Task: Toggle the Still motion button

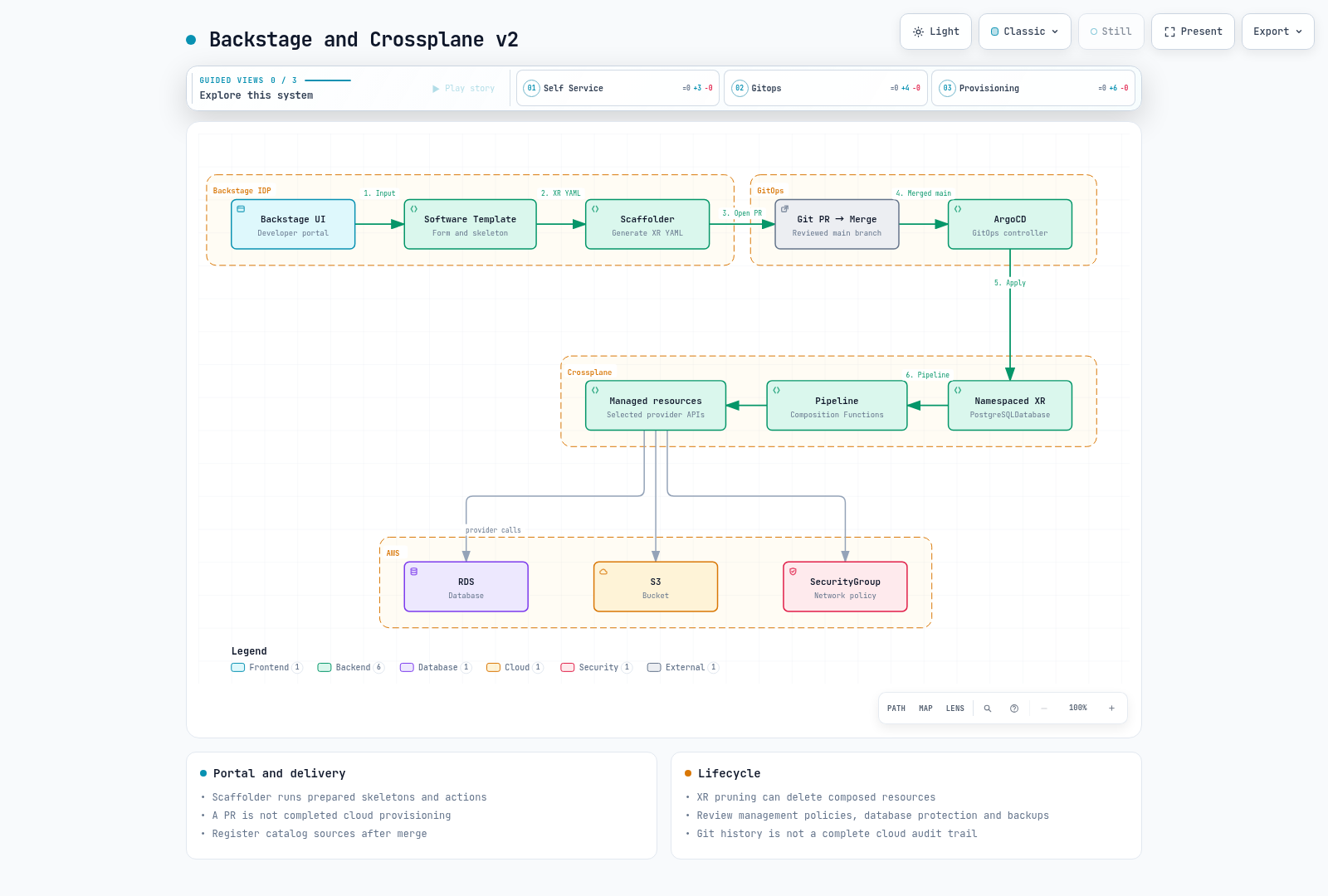Action: [x=1111, y=32]
